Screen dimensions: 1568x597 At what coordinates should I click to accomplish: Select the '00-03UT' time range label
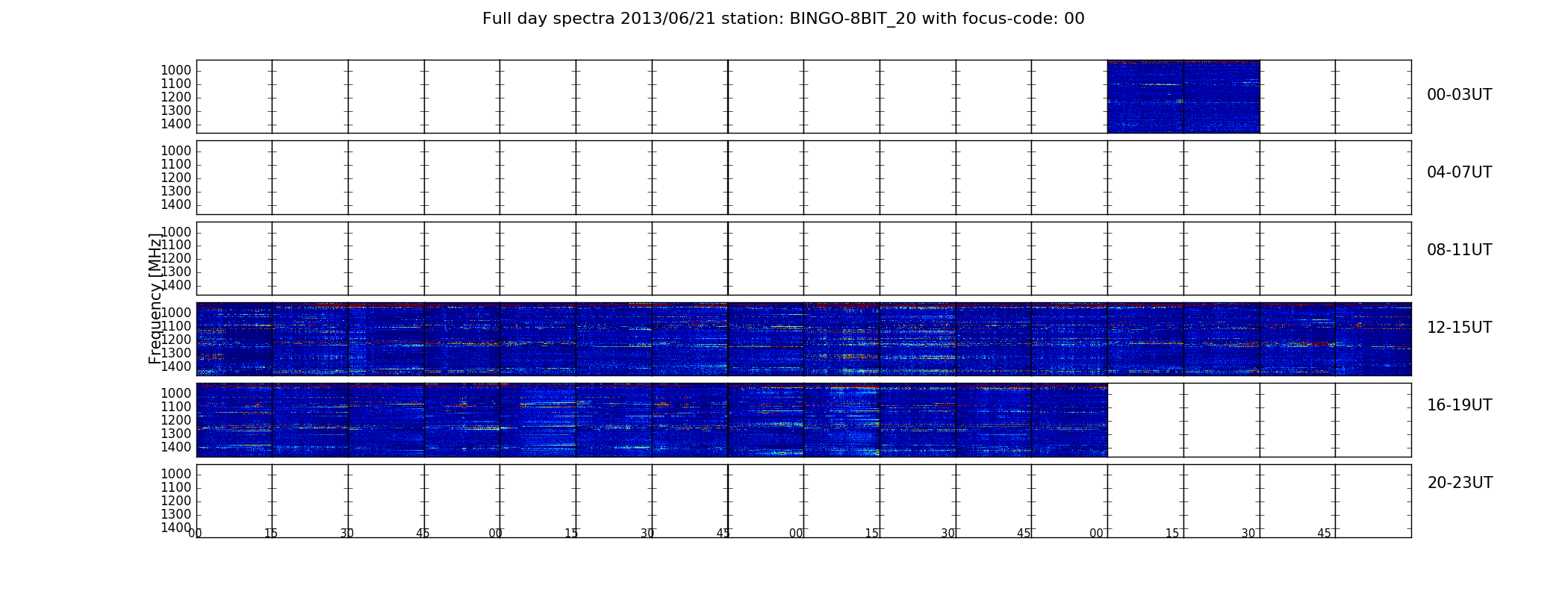[1459, 95]
